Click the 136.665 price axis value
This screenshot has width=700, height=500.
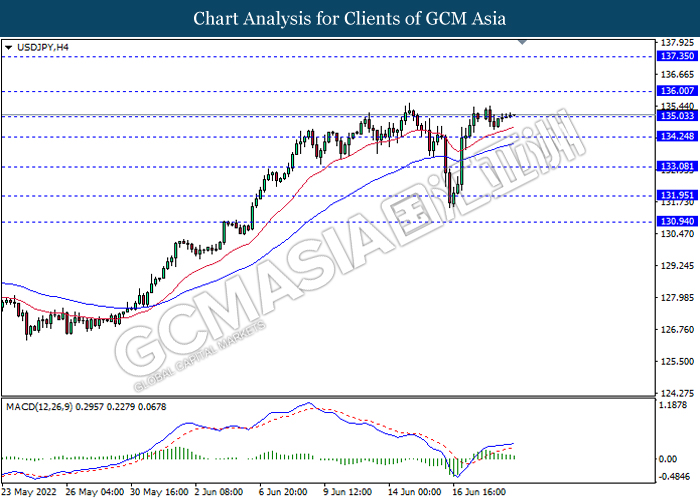[x=677, y=75]
